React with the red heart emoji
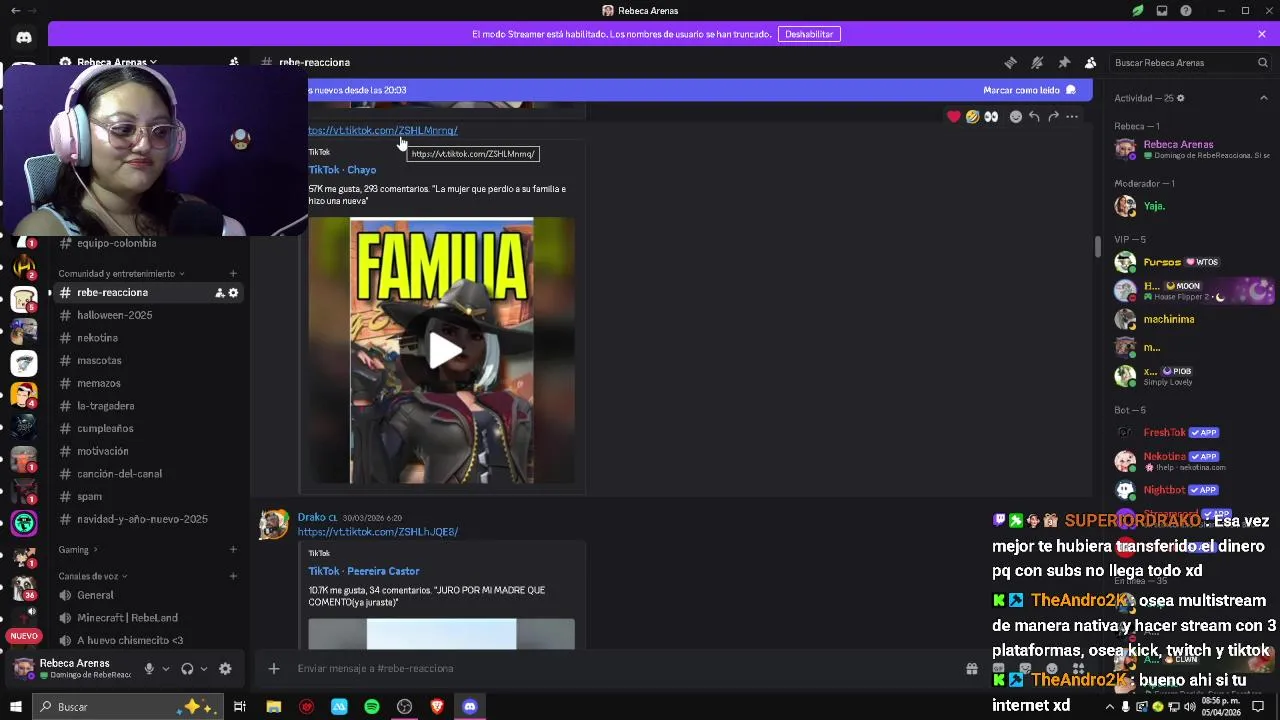The width and height of the screenshot is (1280, 720). (953, 117)
